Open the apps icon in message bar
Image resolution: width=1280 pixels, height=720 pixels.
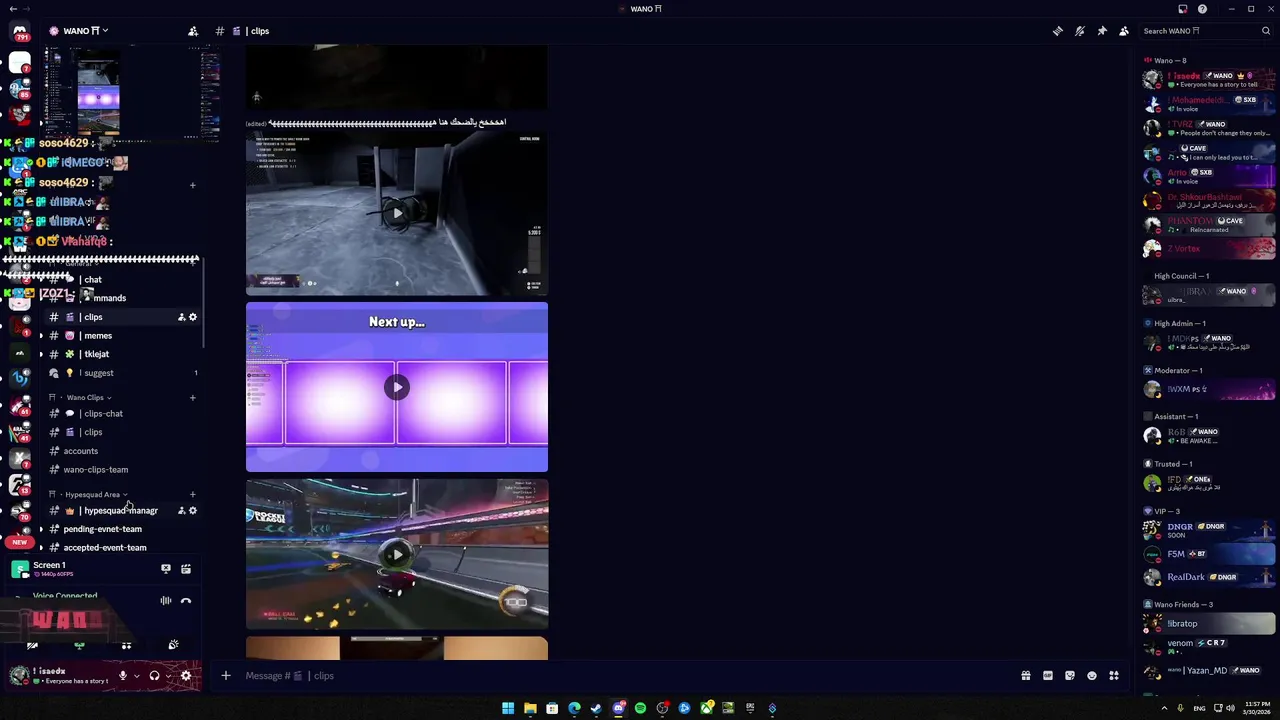click(1114, 676)
